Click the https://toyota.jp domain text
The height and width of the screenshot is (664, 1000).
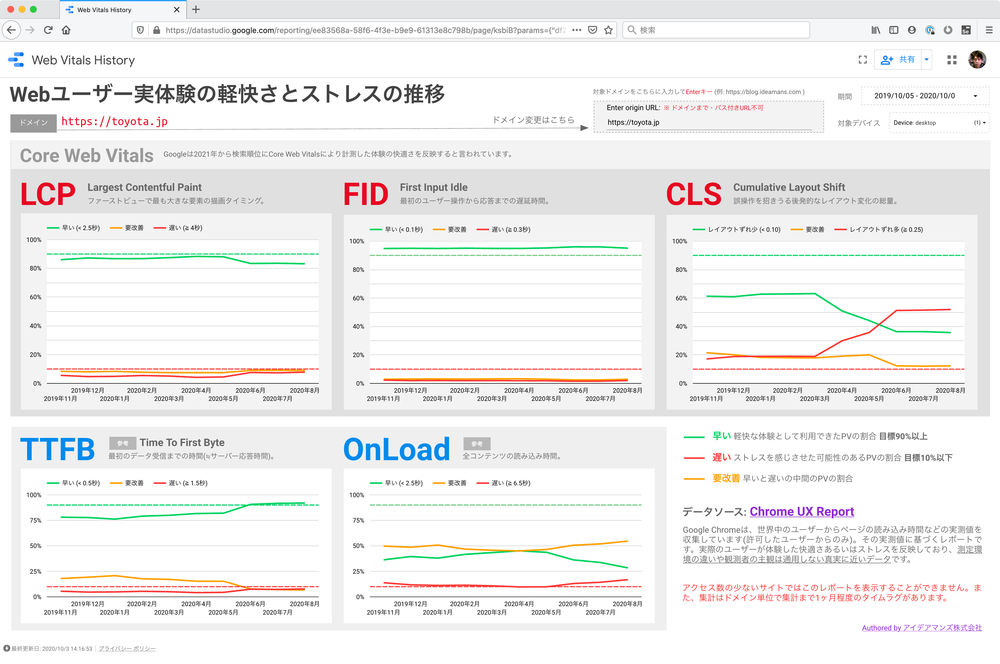click(x=115, y=121)
